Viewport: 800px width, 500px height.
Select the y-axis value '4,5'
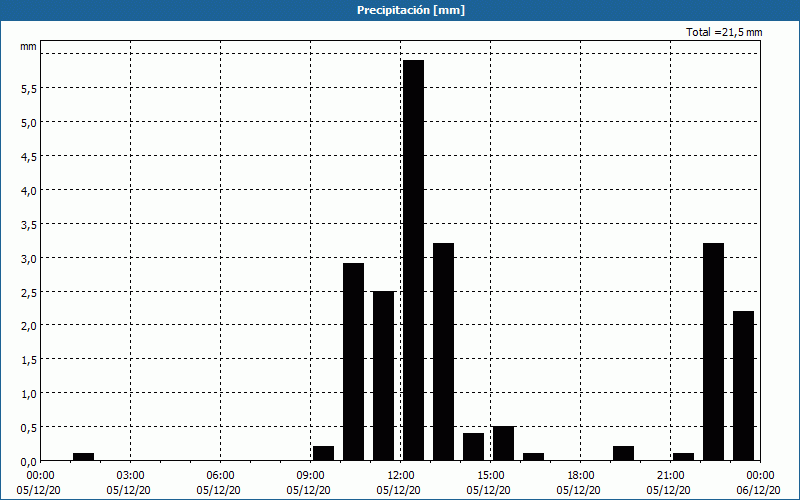(x=28, y=156)
